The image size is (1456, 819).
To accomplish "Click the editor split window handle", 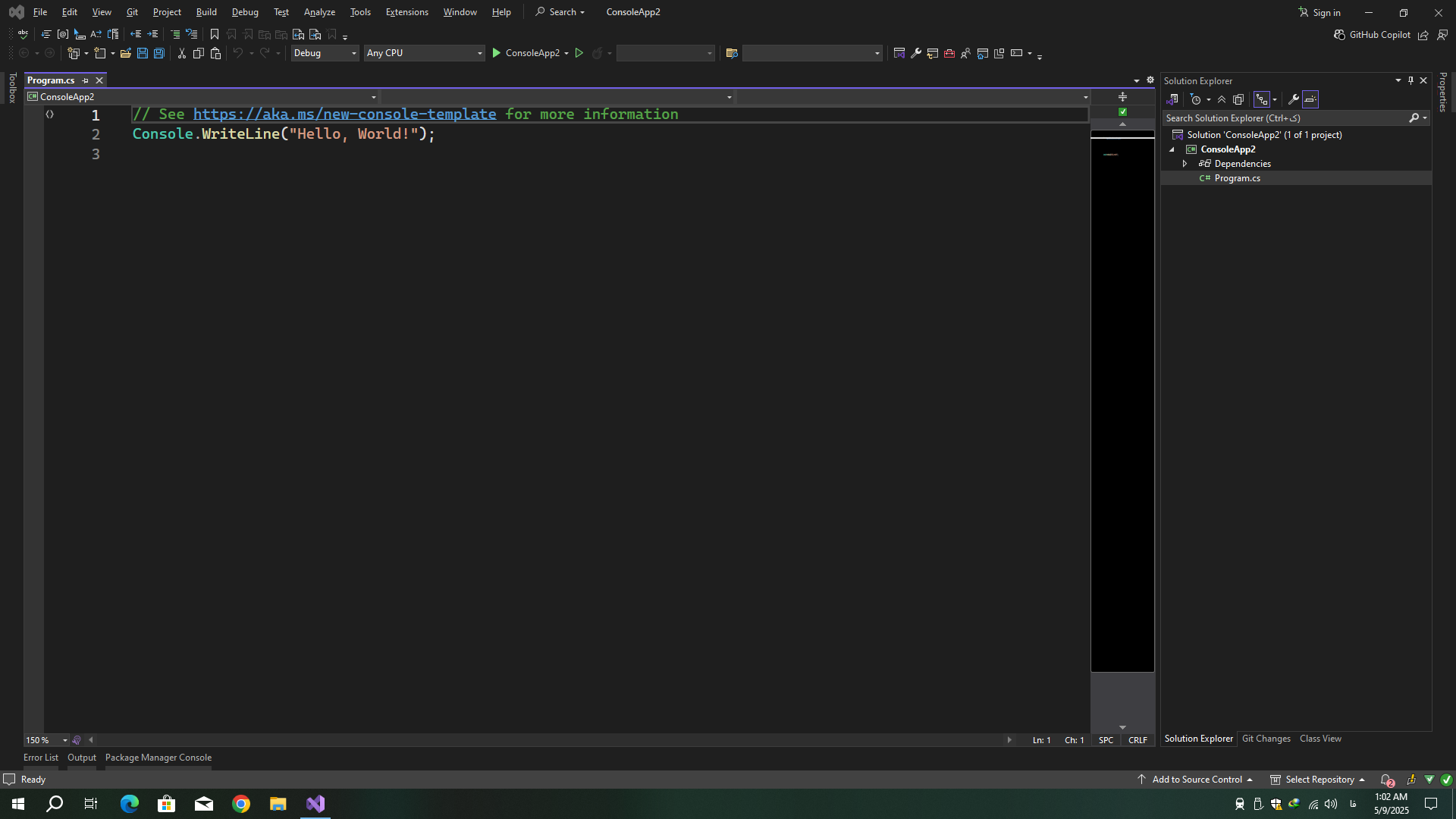I will (x=1123, y=97).
